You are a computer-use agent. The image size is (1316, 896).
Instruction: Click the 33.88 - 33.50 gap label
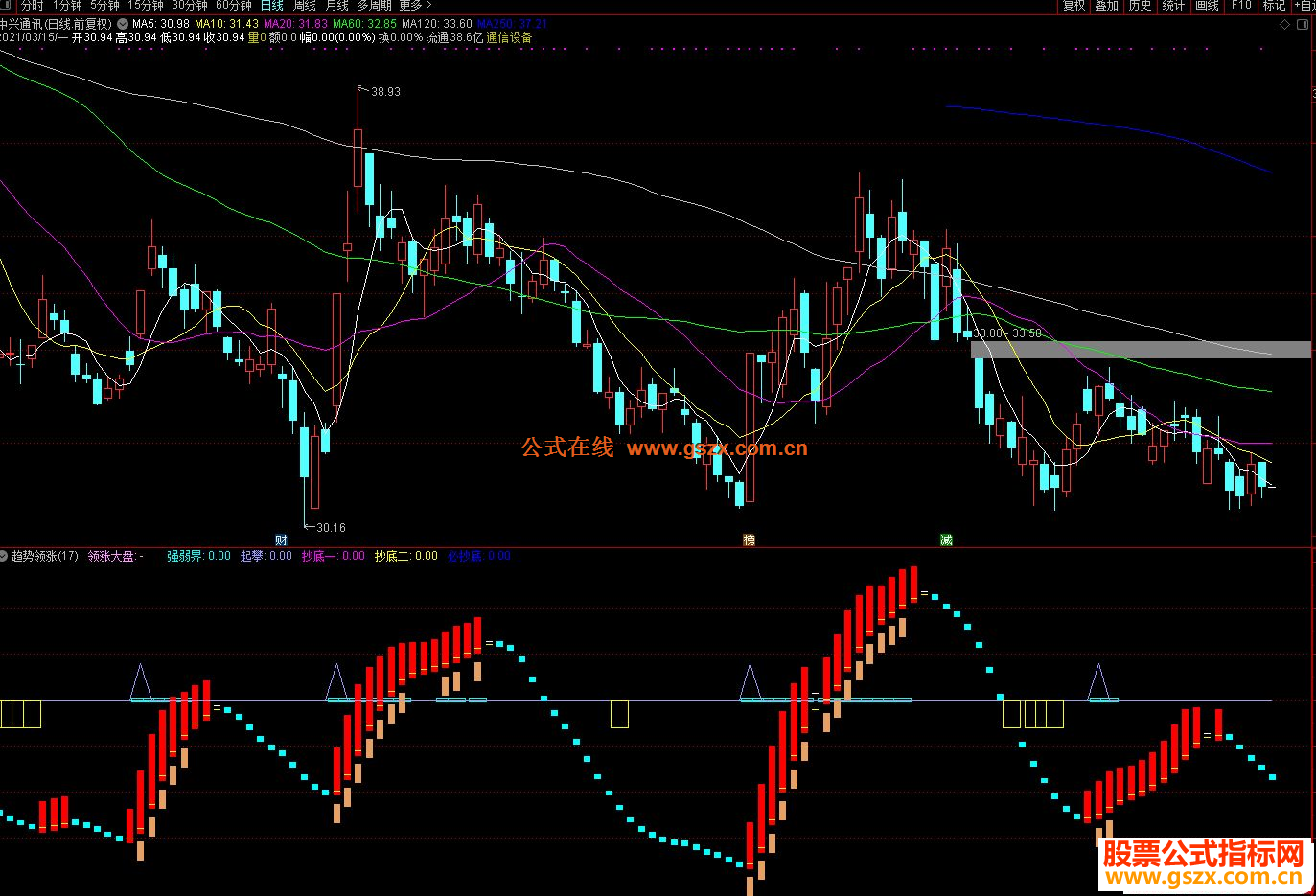coord(1007,333)
